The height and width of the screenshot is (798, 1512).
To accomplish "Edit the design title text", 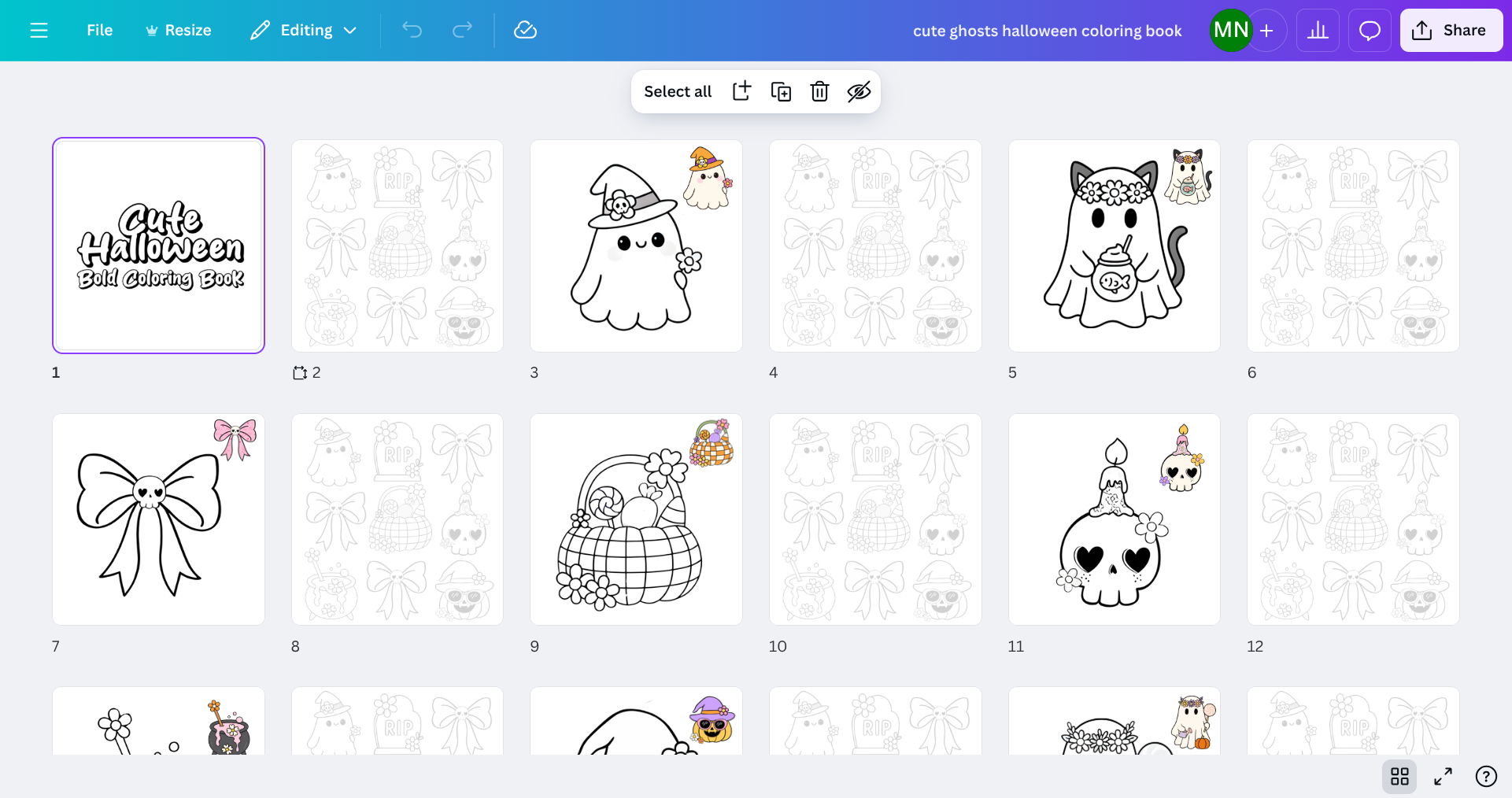I will 1047,31.
